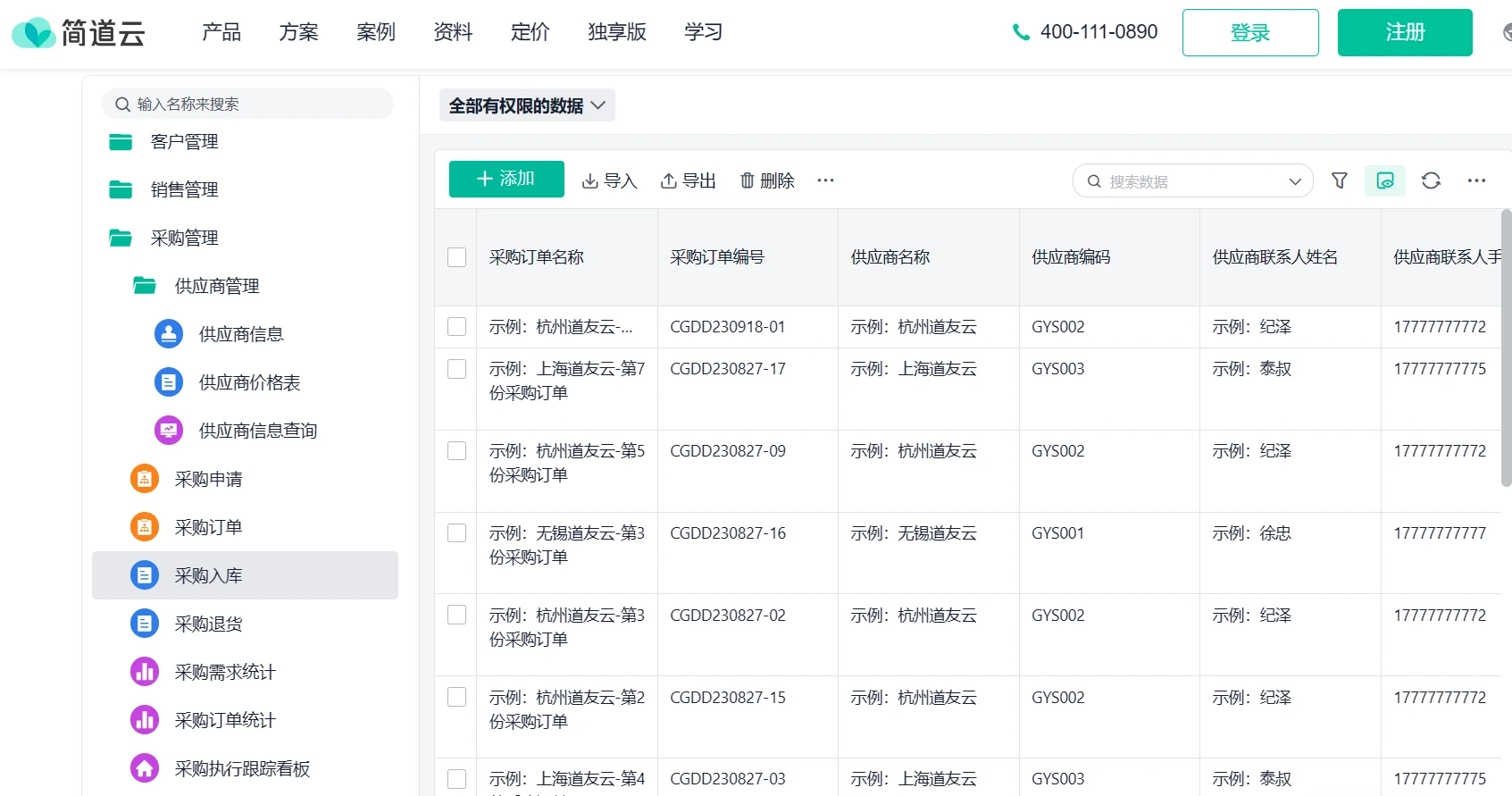Click the 供应商信息 person icon
The height and width of the screenshot is (796, 1512).
click(169, 334)
